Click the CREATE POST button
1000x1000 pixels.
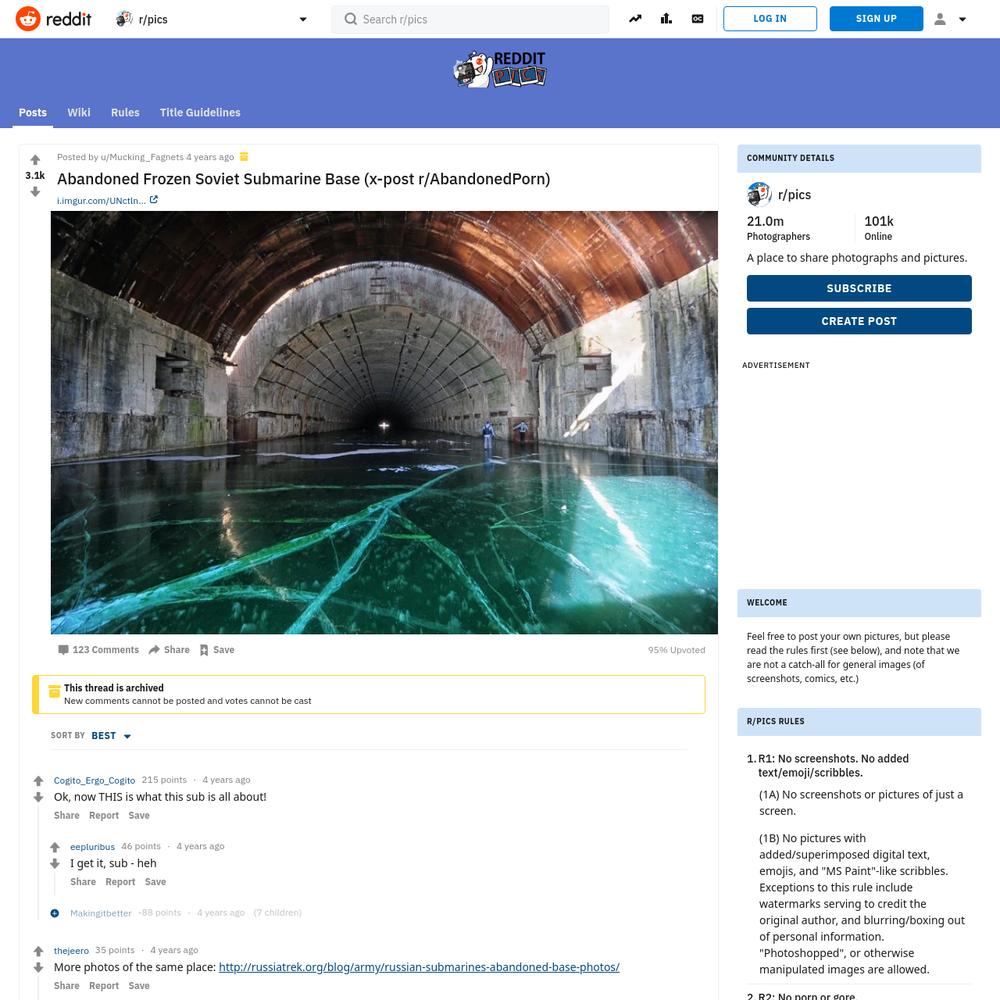point(859,321)
